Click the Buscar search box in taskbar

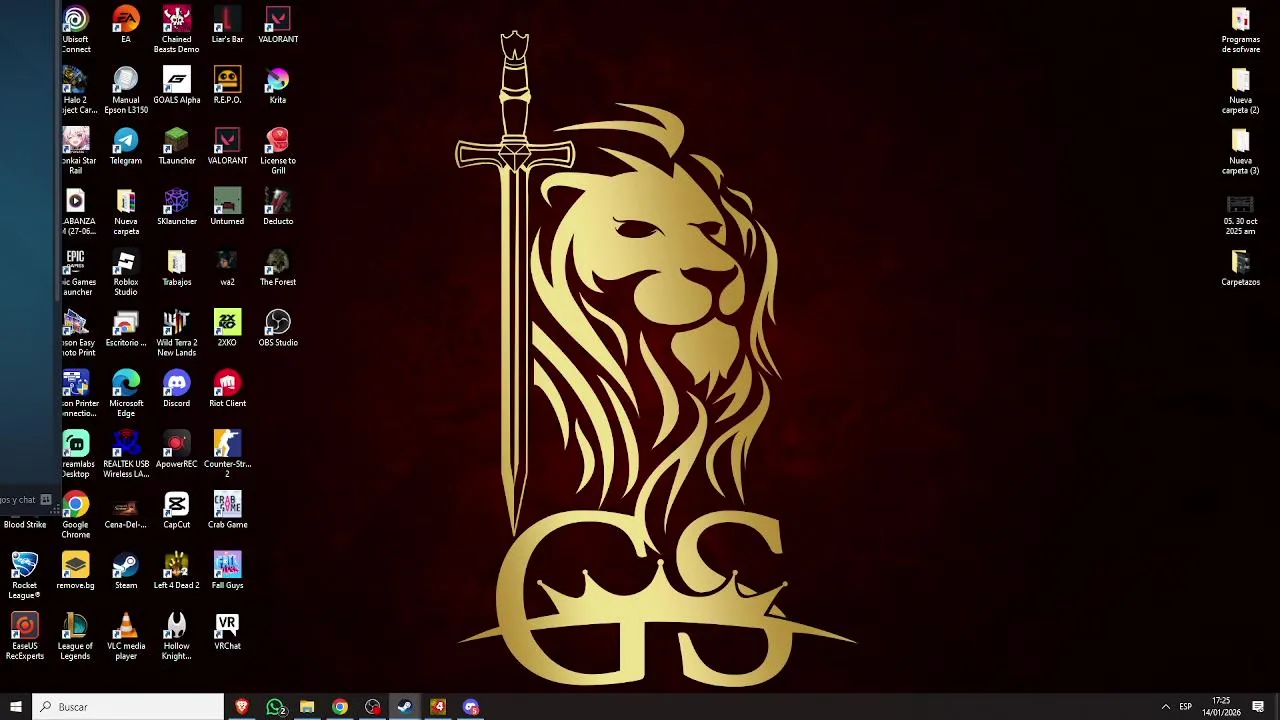(128, 707)
